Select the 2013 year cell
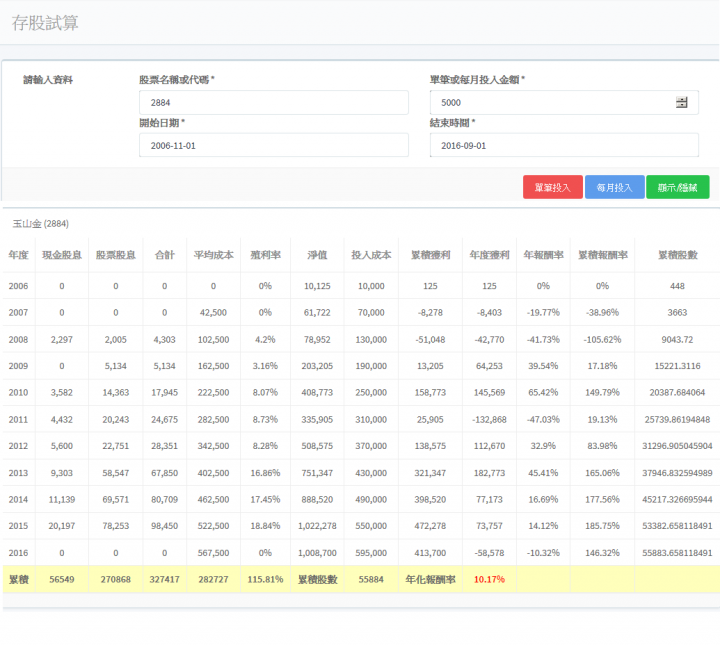Screen dimensions: 720x645 point(18,473)
